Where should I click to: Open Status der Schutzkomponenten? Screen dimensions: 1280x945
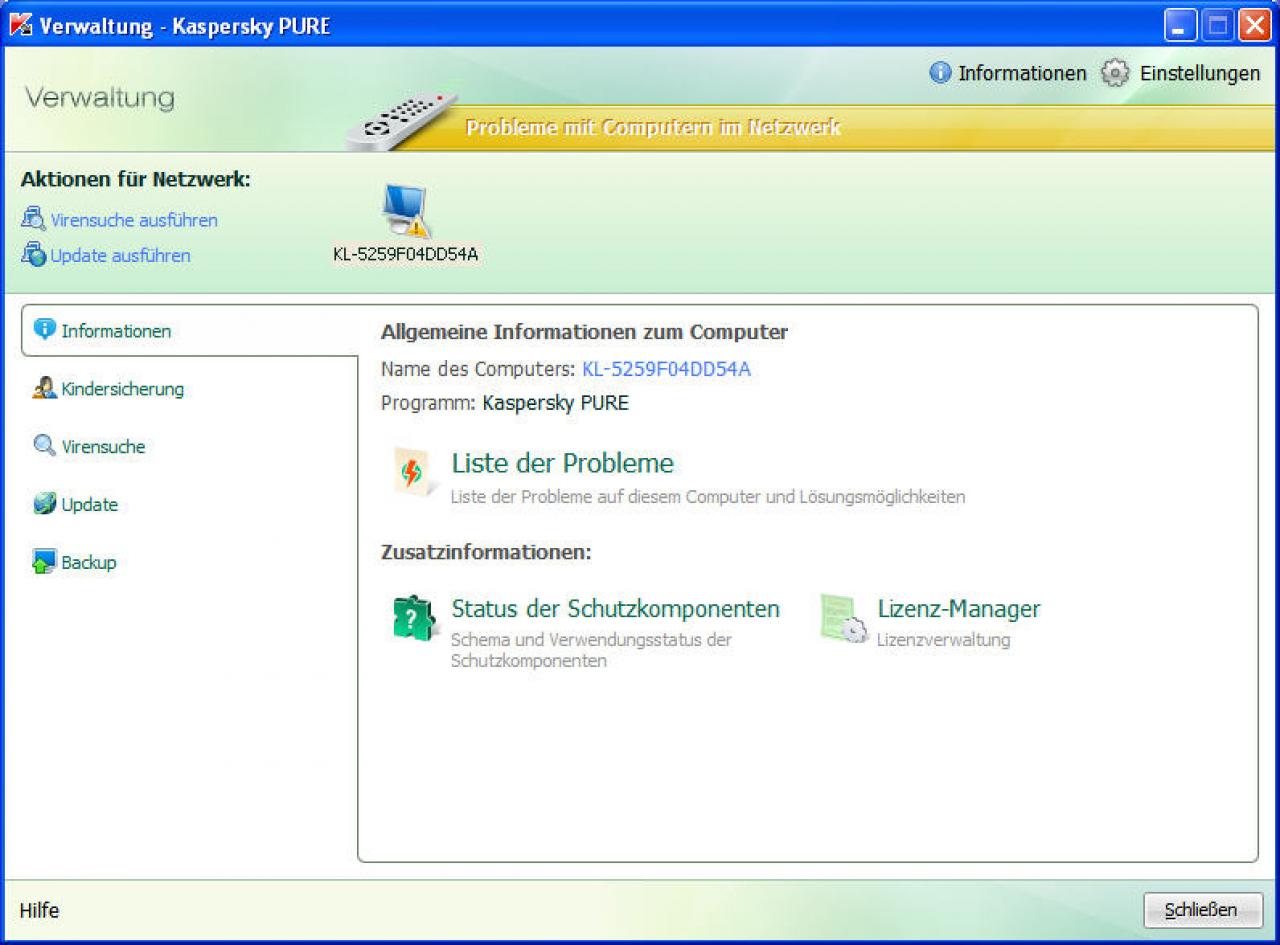click(615, 608)
